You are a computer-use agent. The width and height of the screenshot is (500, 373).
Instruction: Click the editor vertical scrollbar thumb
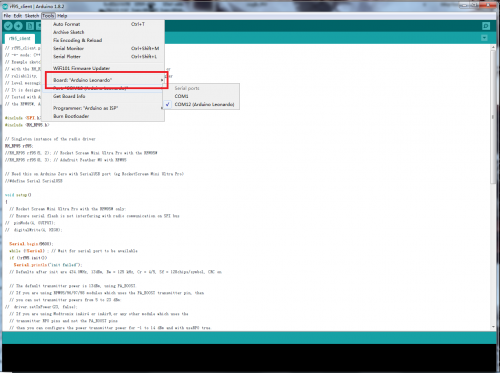pyautogui.click(x=493, y=117)
